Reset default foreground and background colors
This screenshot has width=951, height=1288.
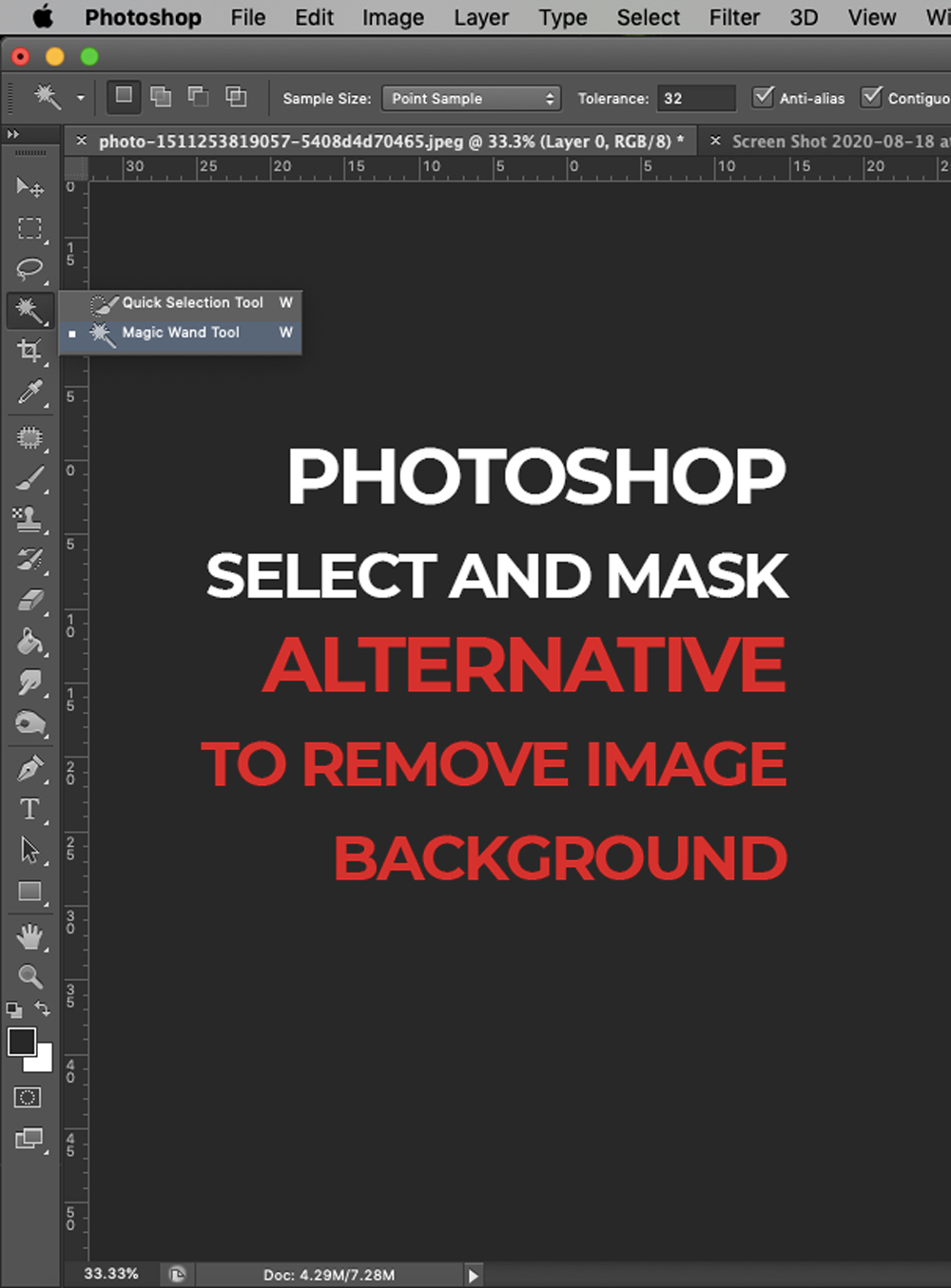click(14, 1009)
